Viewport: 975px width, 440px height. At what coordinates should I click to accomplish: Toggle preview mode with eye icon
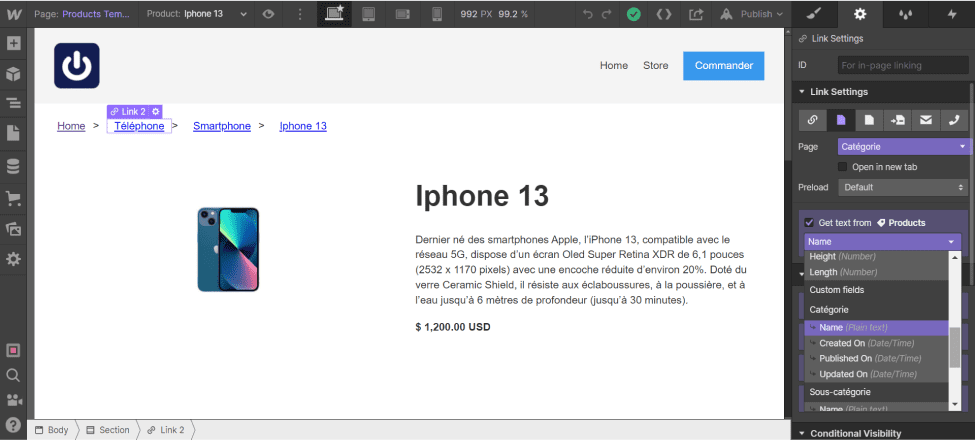(x=268, y=14)
